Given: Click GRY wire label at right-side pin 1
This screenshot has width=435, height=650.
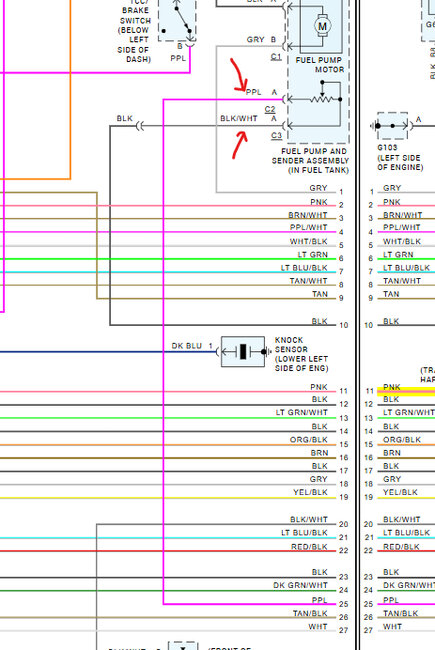Looking at the screenshot, I should pos(392,188).
